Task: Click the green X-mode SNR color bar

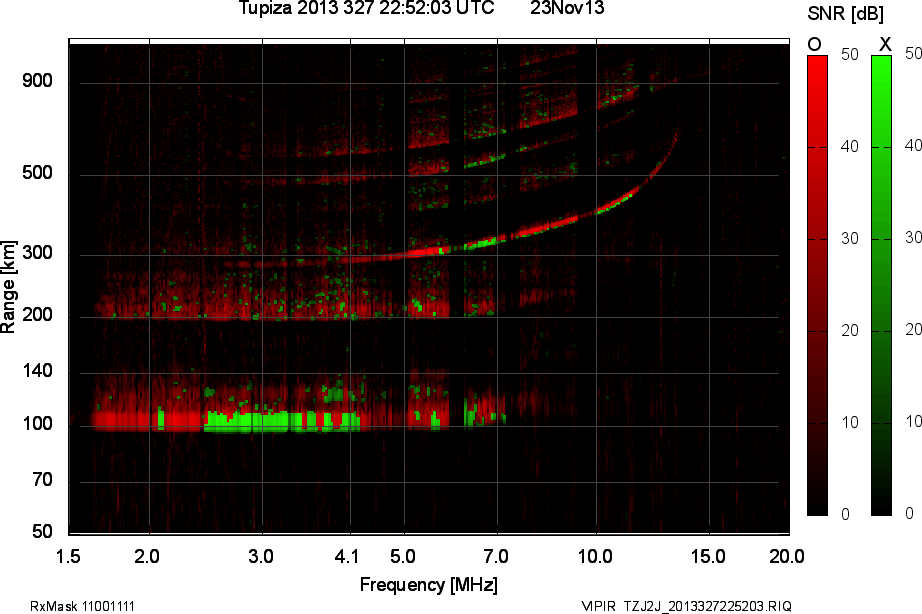Action: [x=881, y=285]
